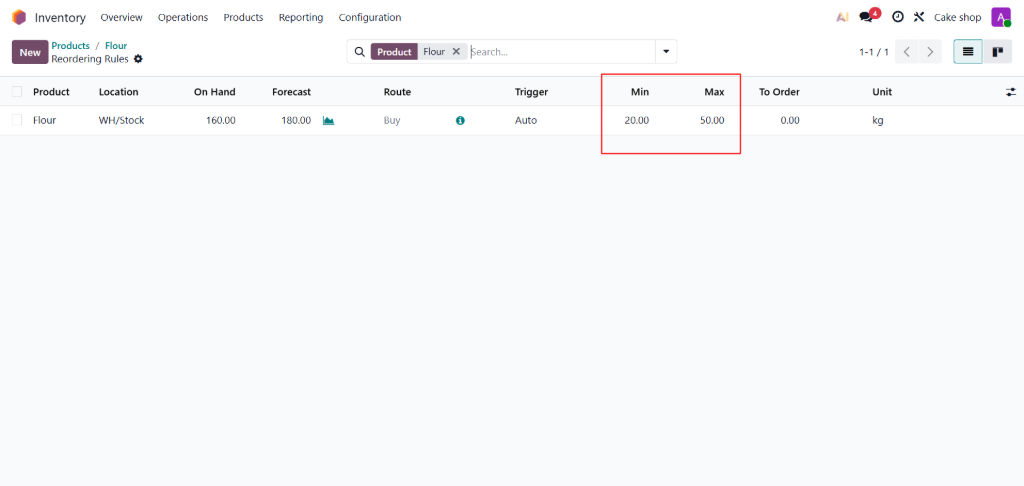Image resolution: width=1024 pixels, height=486 pixels.
Task: Click the debug tools wrench icon
Action: (918, 17)
